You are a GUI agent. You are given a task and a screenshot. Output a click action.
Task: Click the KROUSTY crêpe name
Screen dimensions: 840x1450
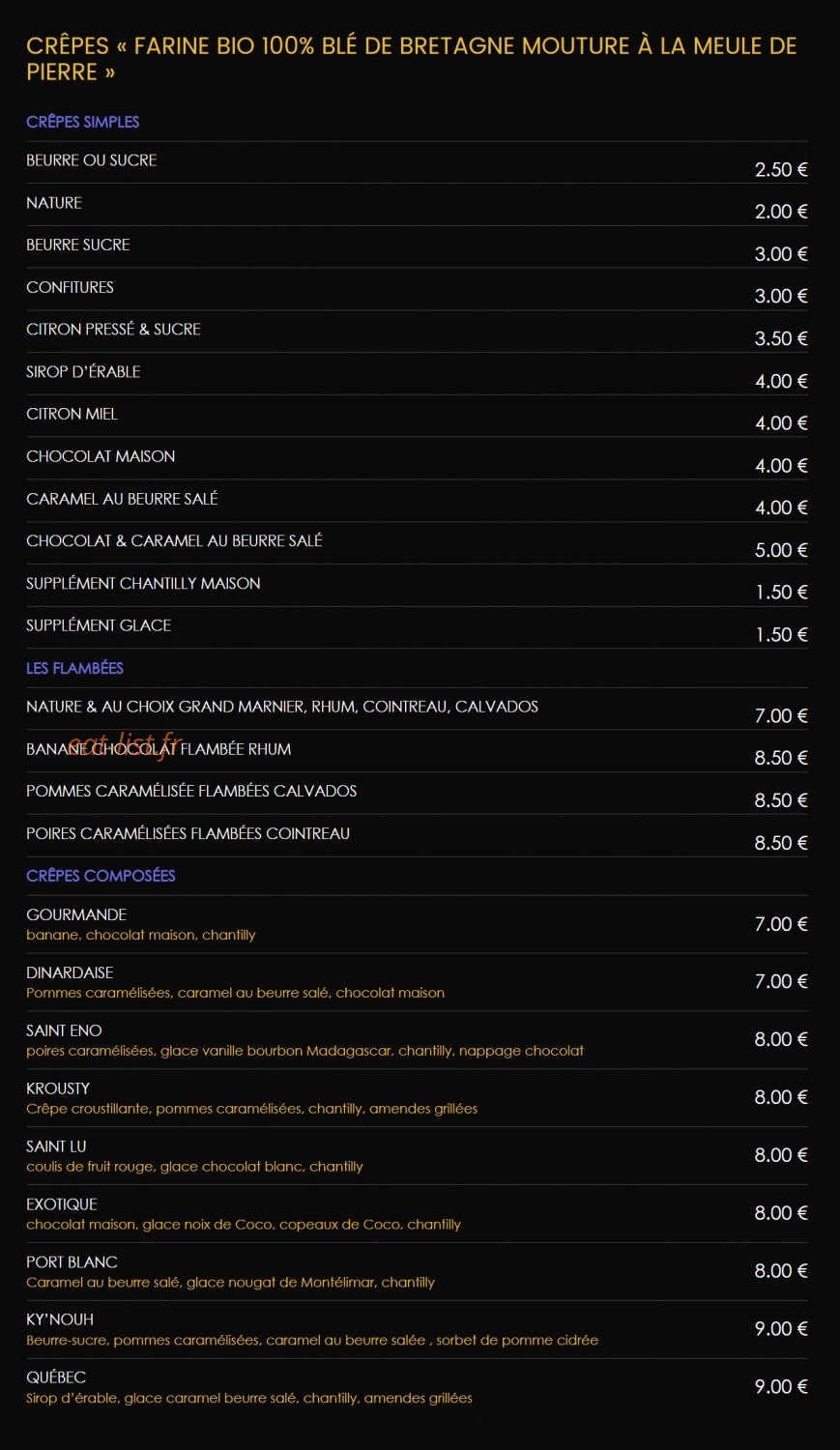[x=58, y=1088]
